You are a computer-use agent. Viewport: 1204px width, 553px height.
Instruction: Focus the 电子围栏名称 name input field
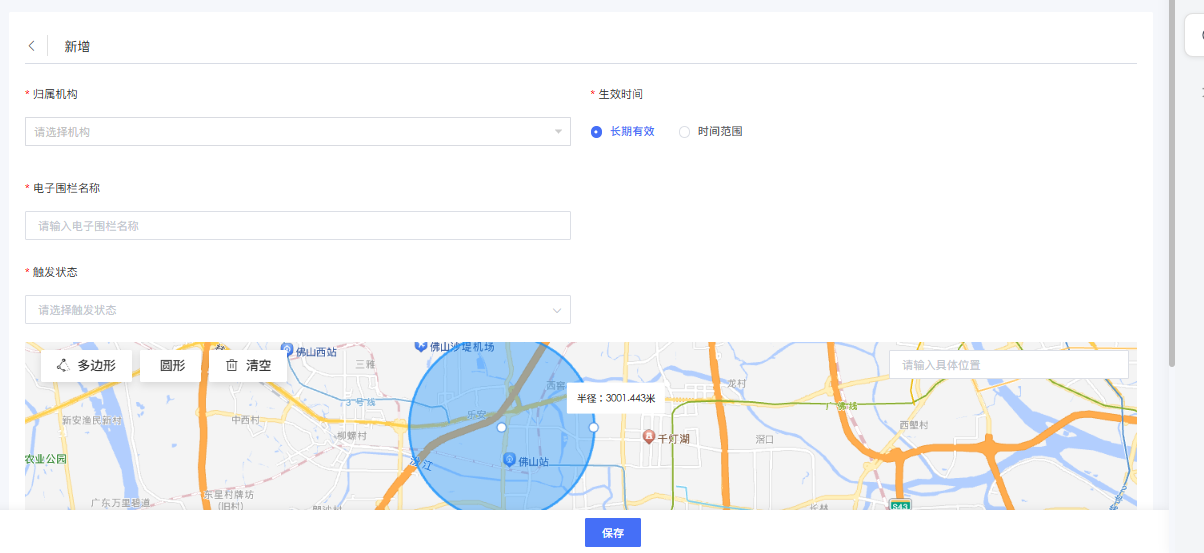[x=297, y=226]
